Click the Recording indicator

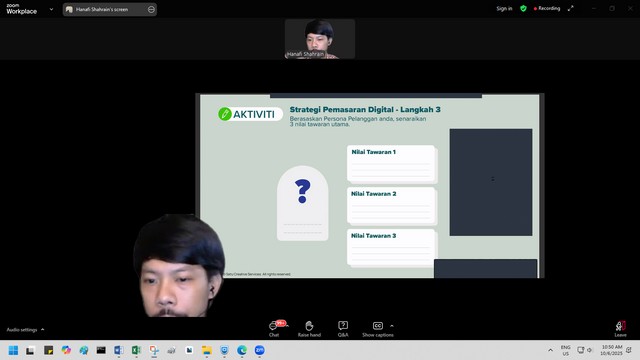click(x=547, y=9)
